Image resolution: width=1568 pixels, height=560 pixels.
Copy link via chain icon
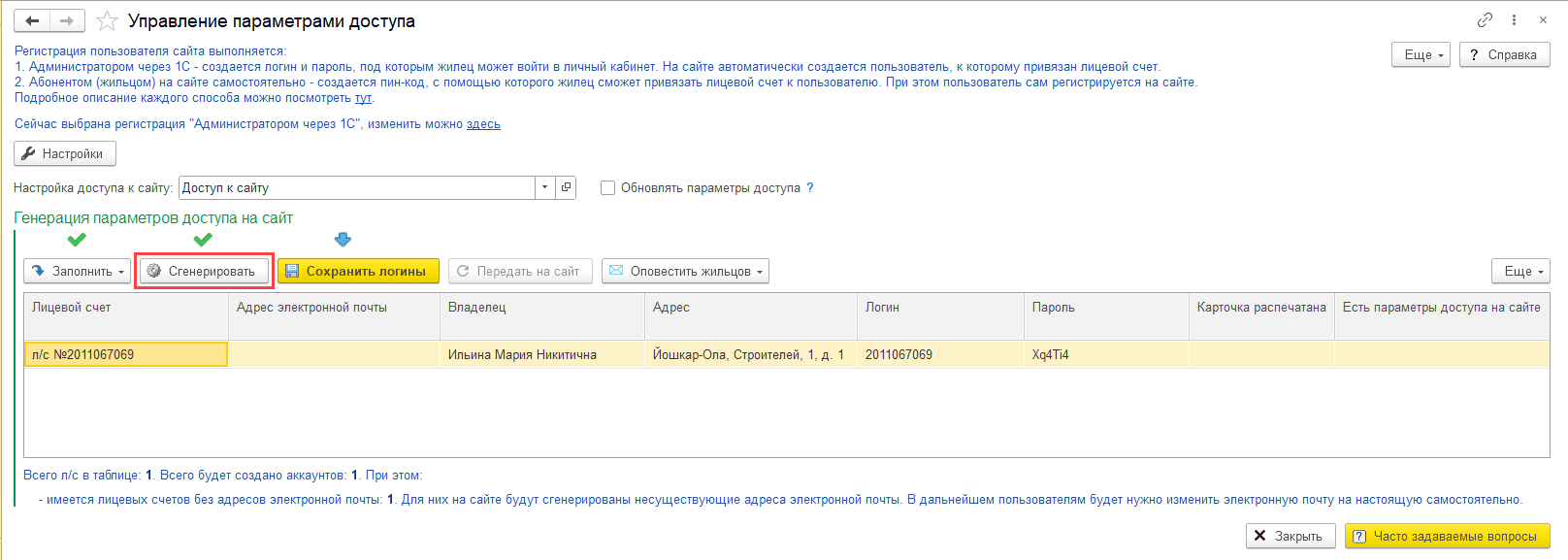tap(1485, 19)
